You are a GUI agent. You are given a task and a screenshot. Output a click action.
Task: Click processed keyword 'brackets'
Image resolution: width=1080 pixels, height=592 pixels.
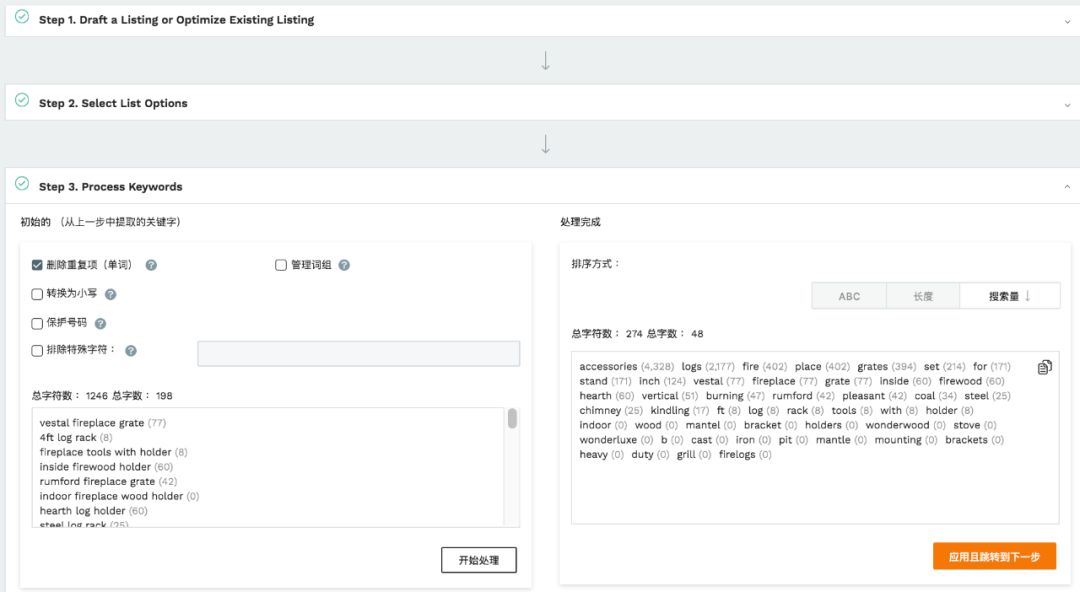(x=966, y=440)
